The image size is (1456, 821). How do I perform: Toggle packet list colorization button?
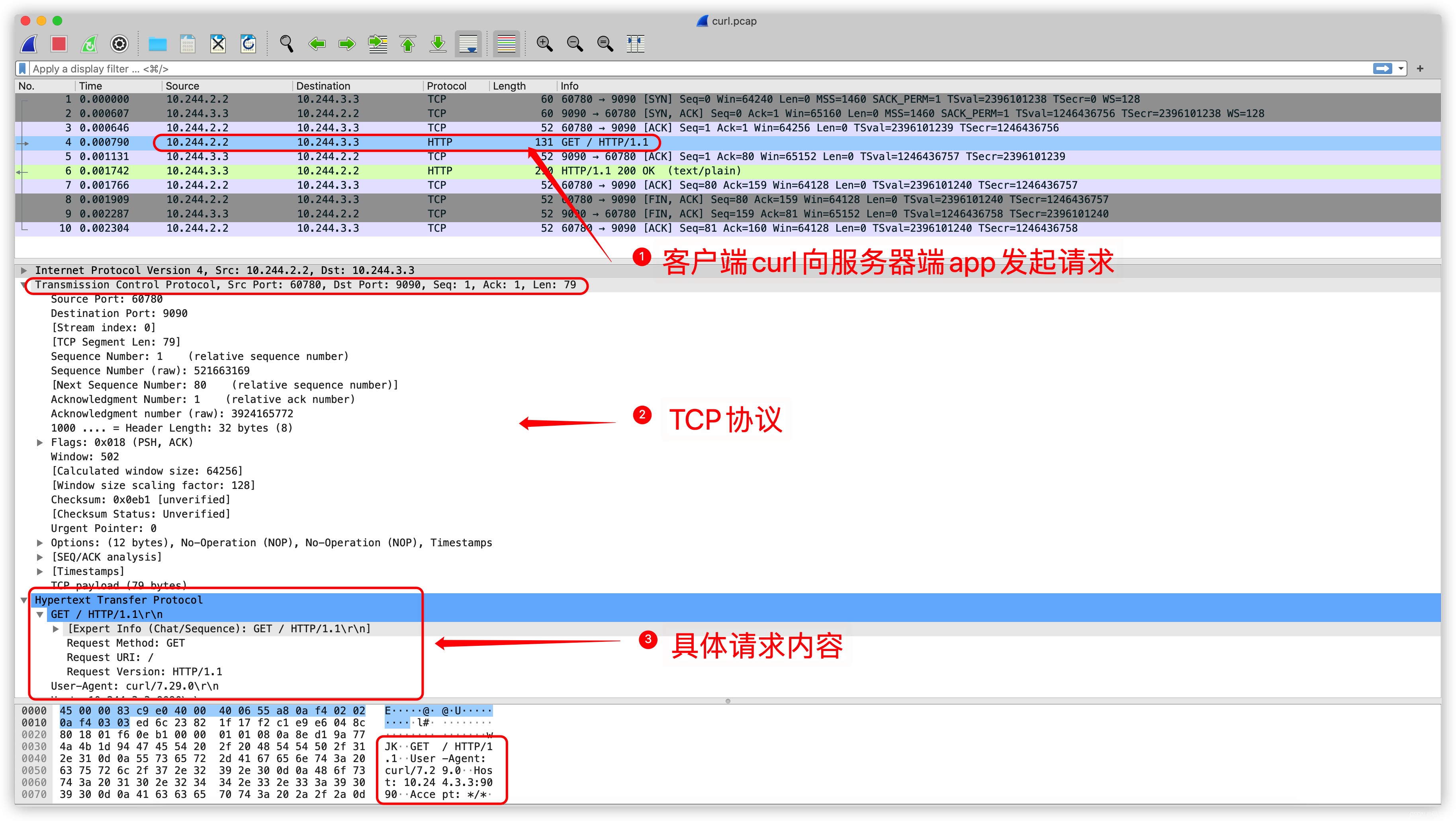pyautogui.click(x=506, y=43)
